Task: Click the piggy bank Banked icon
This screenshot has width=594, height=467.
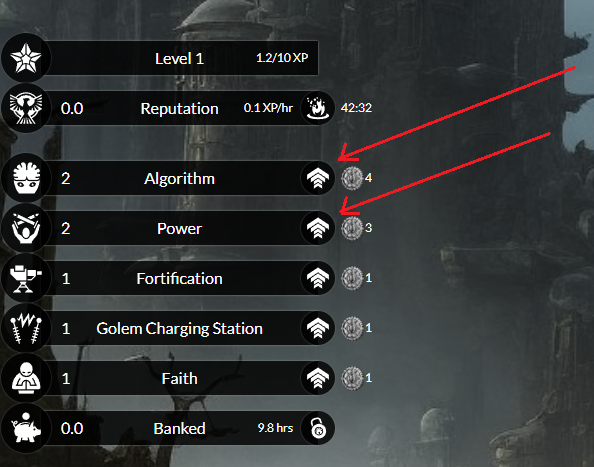Action: [26, 428]
